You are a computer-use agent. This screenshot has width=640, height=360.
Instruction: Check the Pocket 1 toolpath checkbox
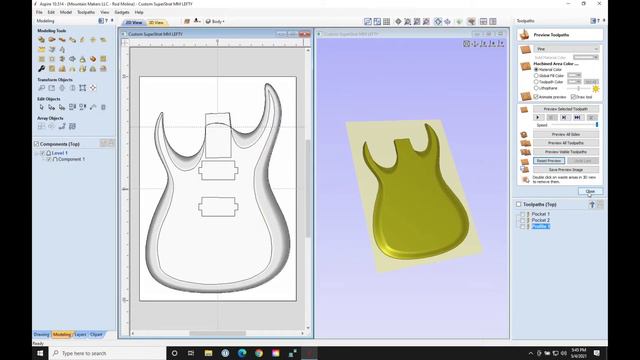pyautogui.click(x=522, y=214)
